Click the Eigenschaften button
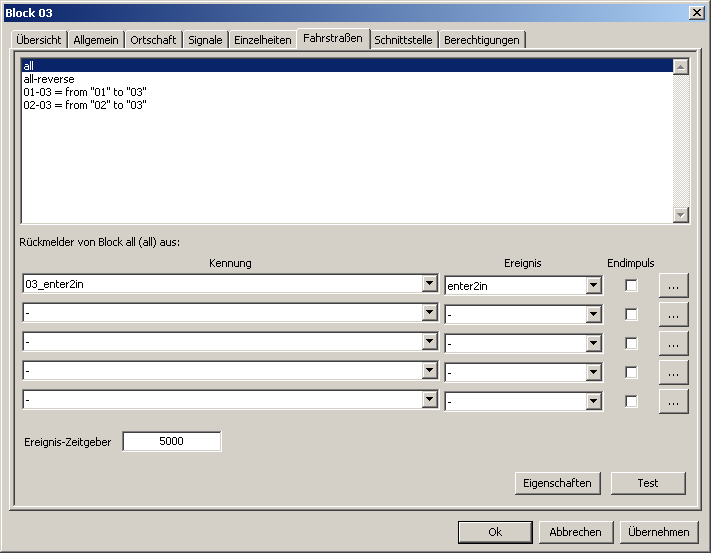This screenshot has width=711, height=553. [557, 483]
